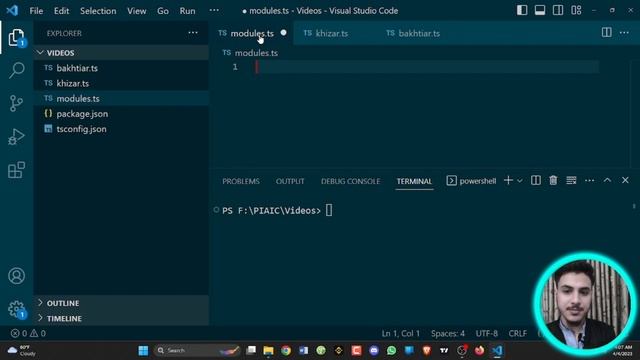
Task: Close the terminal panel
Action: tap(625, 180)
